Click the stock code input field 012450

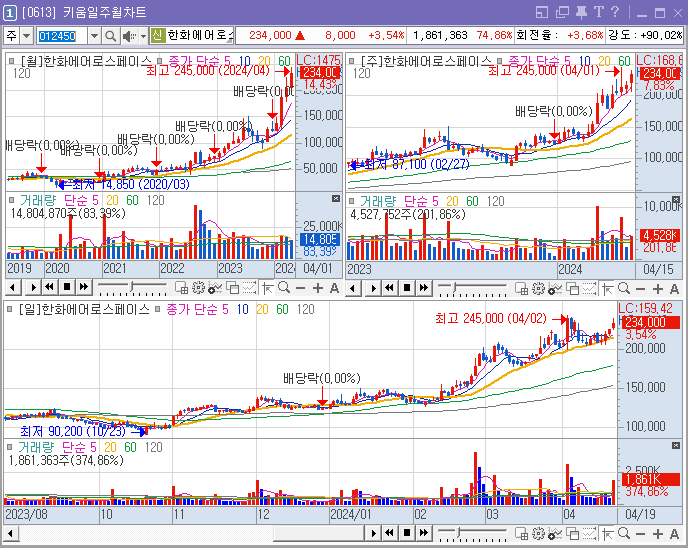(62, 36)
